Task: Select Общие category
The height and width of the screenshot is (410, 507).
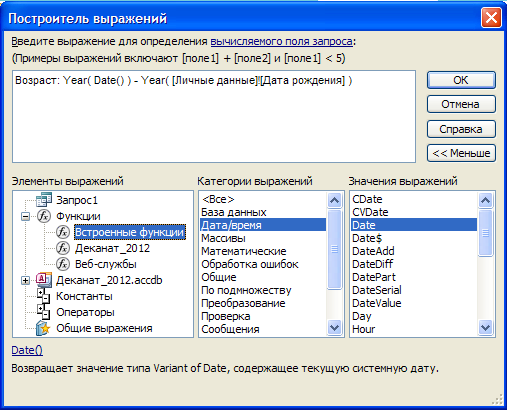Action: [263, 277]
